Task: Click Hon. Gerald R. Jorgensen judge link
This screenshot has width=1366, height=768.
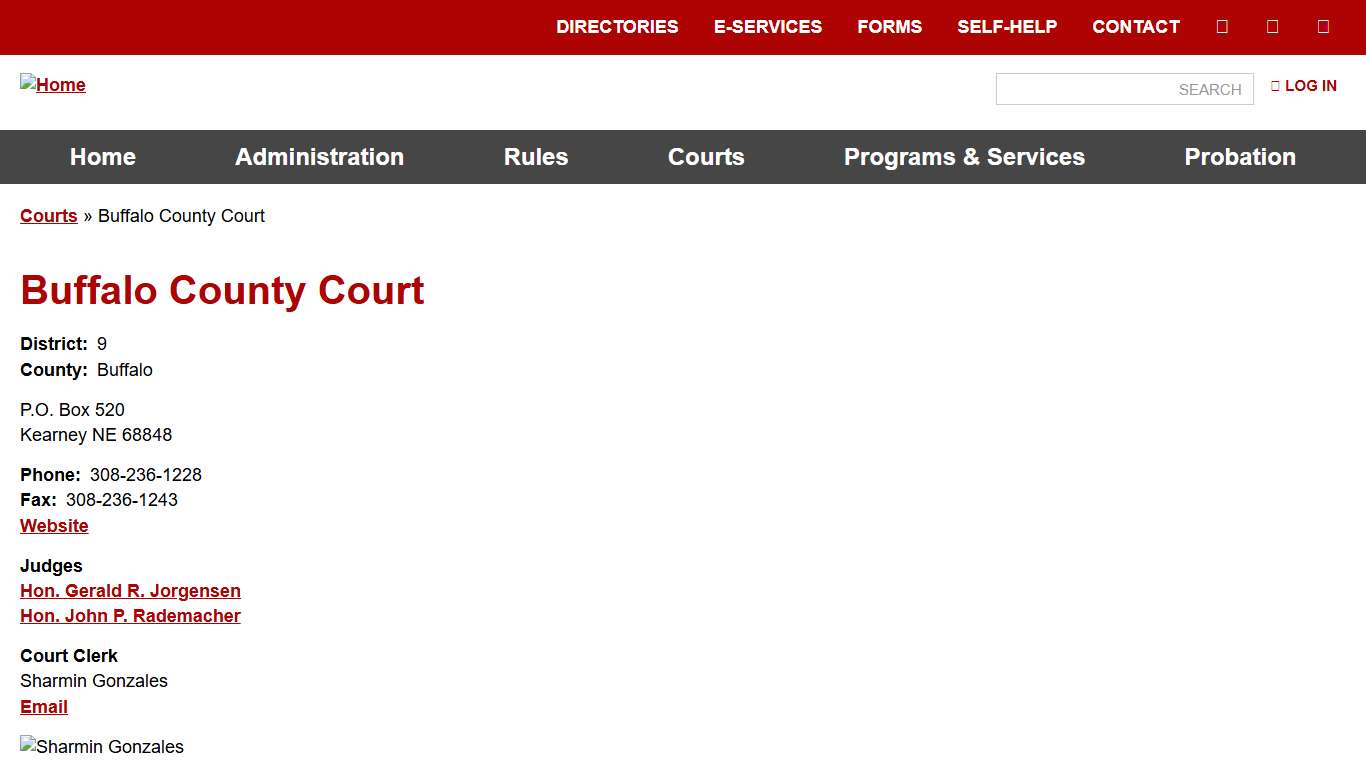Action: point(130,590)
